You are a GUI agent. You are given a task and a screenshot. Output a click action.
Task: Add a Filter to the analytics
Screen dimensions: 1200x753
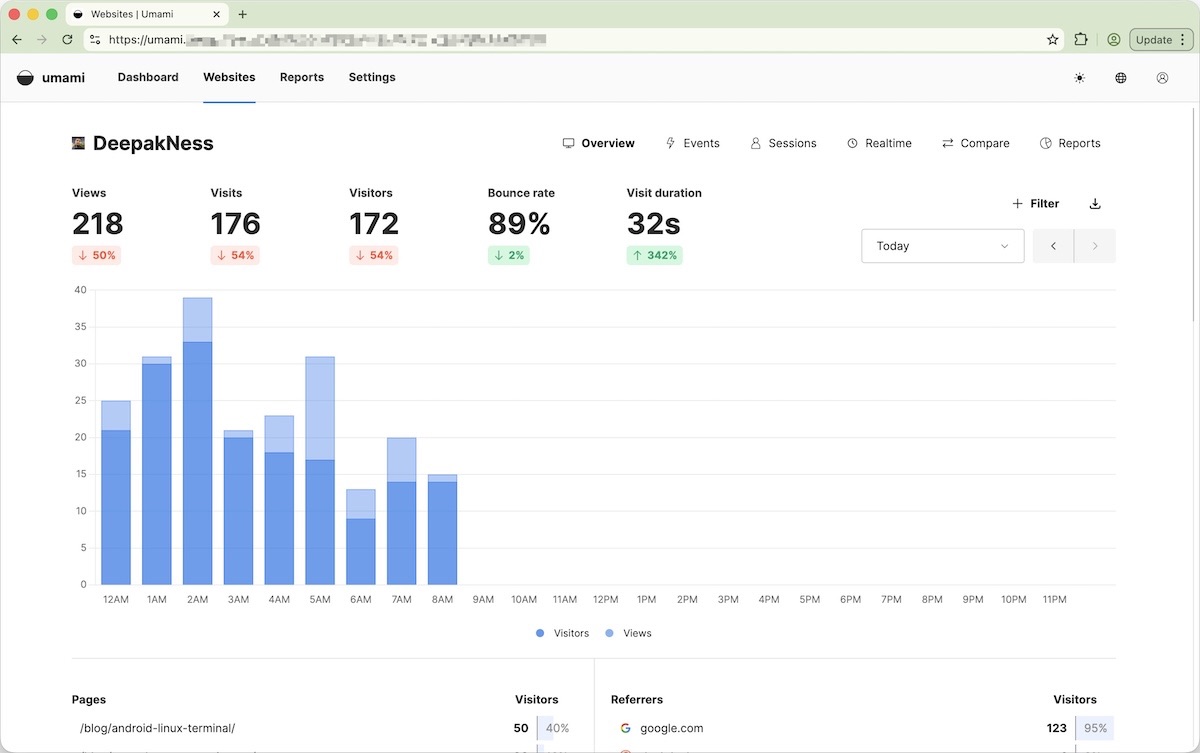point(1035,203)
